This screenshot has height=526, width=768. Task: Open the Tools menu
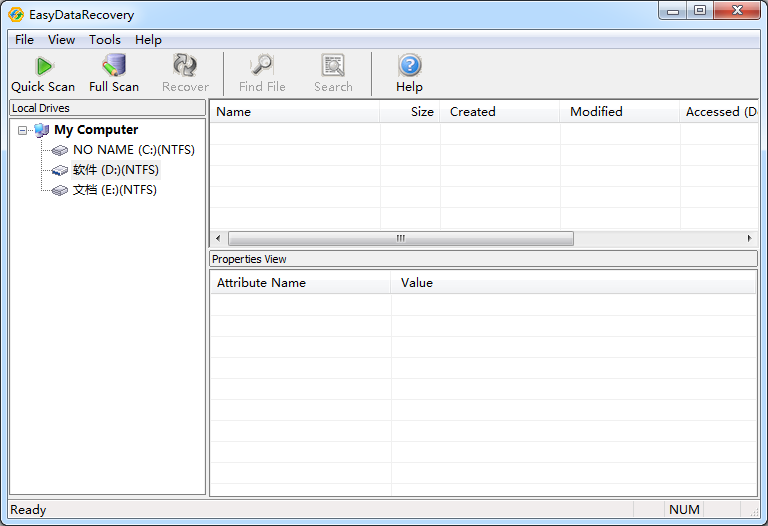(105, 40)
